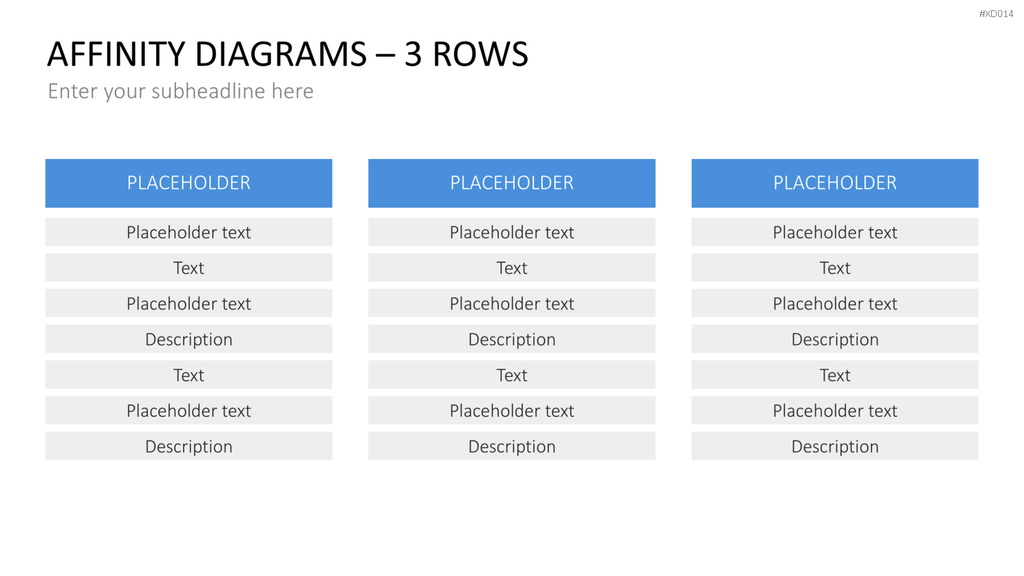Click the first 'Text' box in right column

coord(835,268)
